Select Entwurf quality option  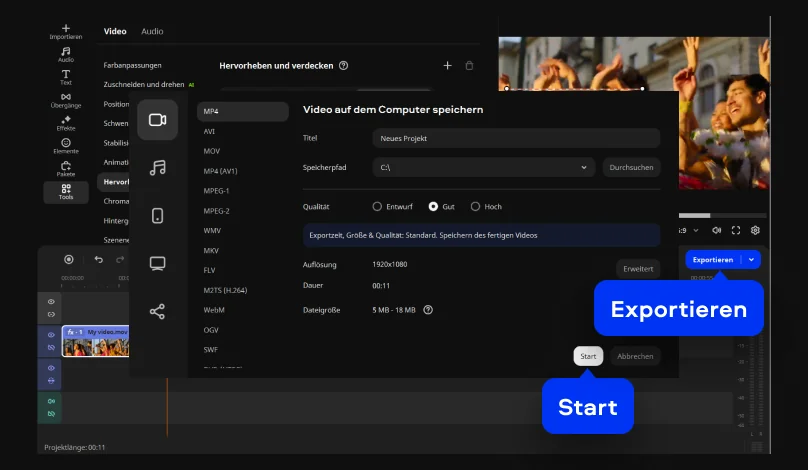[392, 207]
